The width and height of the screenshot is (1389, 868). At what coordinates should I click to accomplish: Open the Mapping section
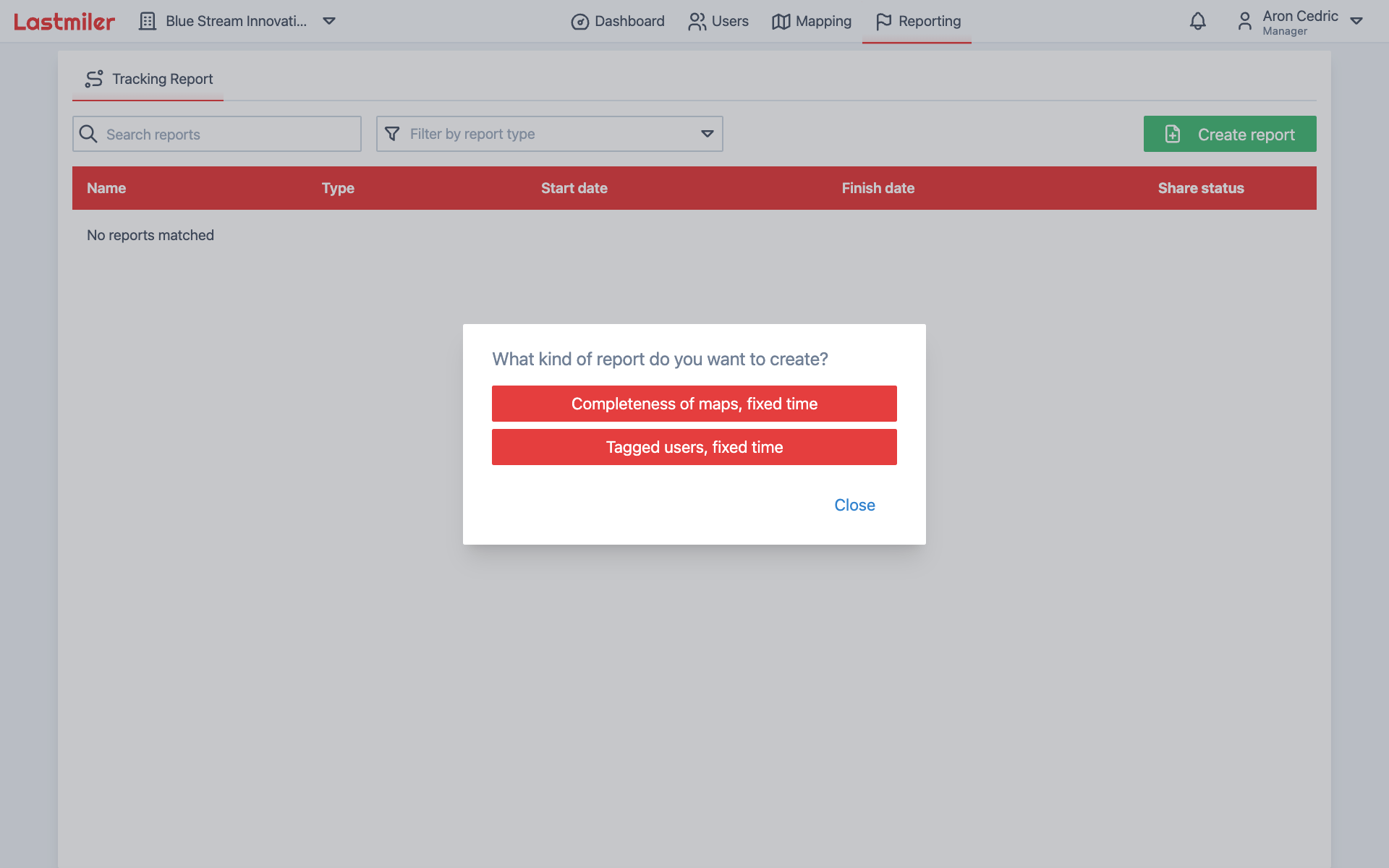point(812,22)
